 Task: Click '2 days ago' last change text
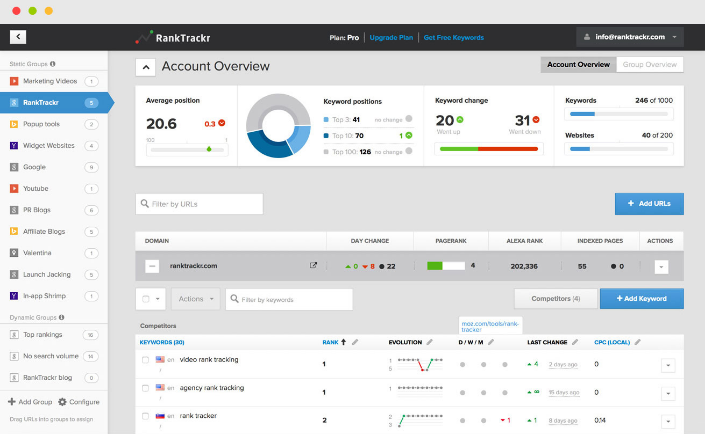pyautogui.click(x=563, y=364)
